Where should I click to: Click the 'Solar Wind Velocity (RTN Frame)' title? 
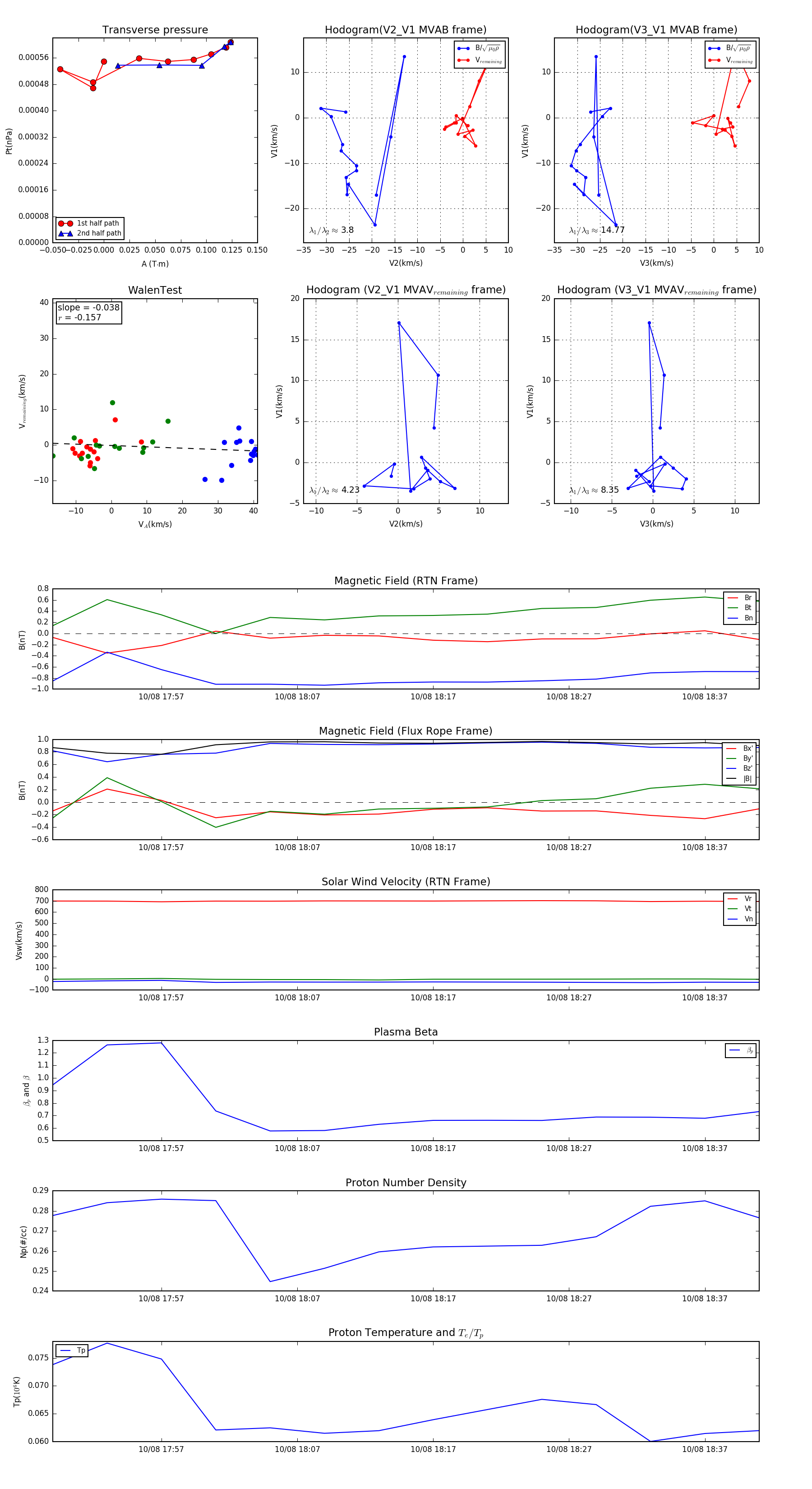coord(406,882)
